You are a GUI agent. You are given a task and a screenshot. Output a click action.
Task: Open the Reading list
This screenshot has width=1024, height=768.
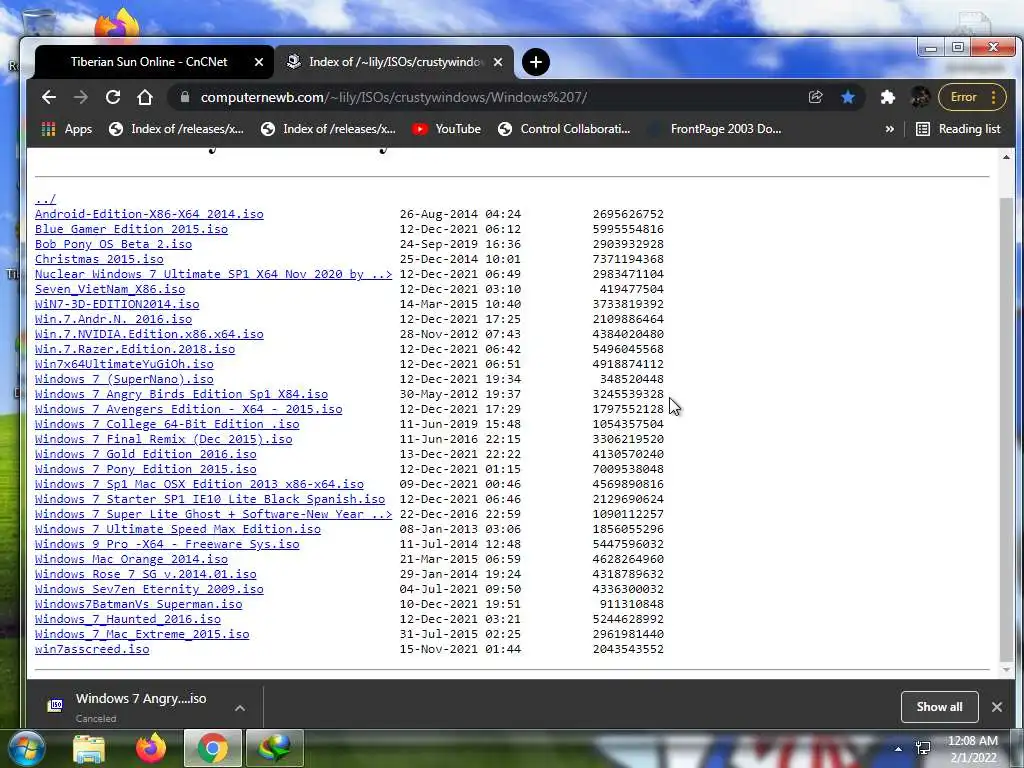[958, 129]
